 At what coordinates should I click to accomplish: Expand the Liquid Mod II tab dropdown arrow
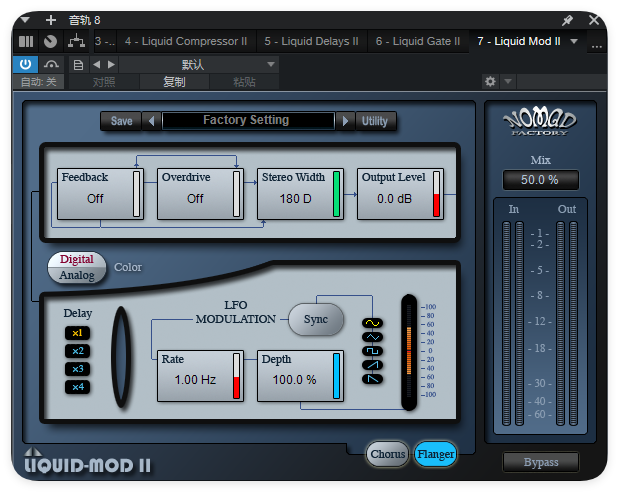click(x=574, y=41)
